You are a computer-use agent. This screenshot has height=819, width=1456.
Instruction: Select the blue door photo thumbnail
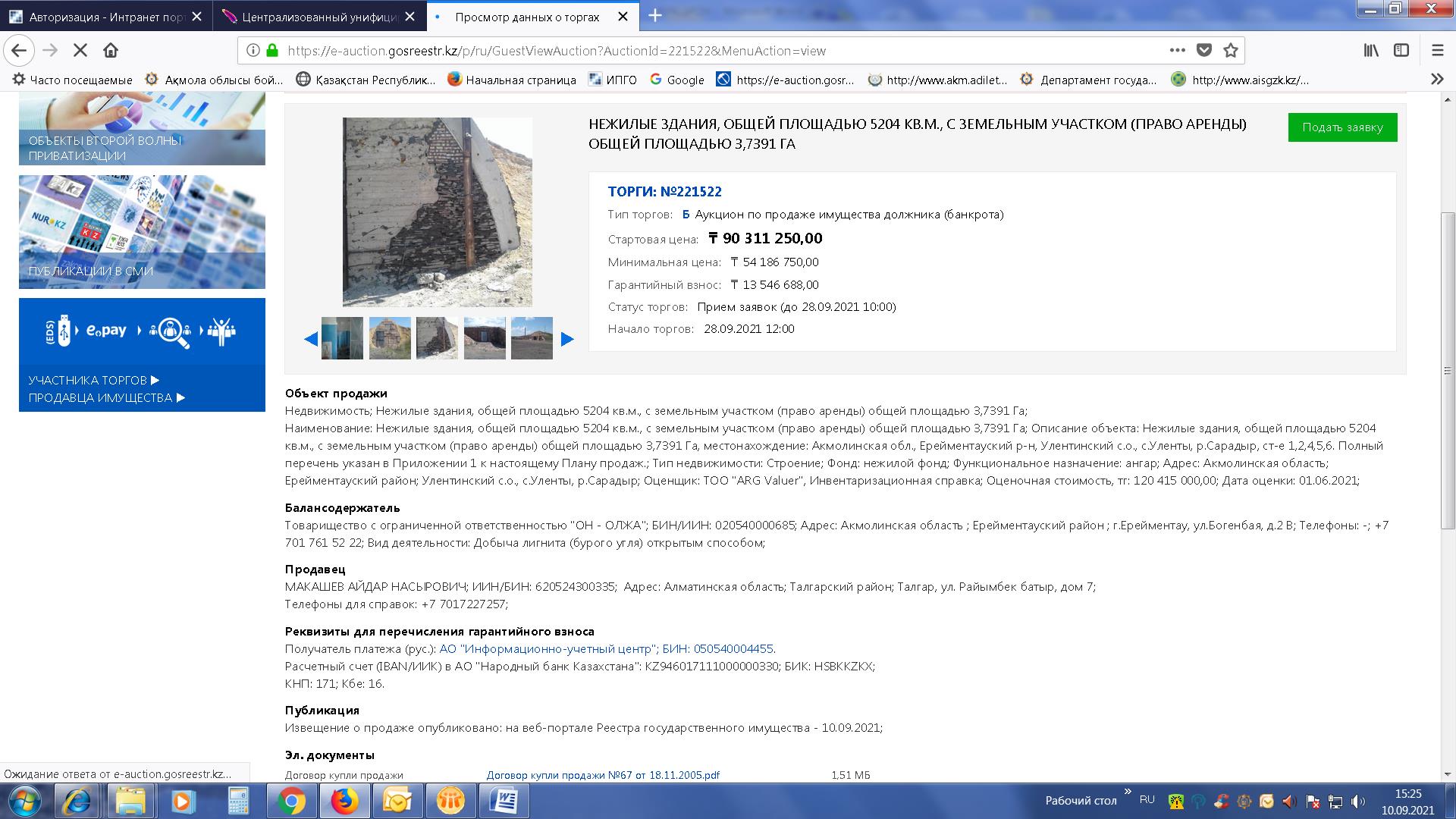342,338
